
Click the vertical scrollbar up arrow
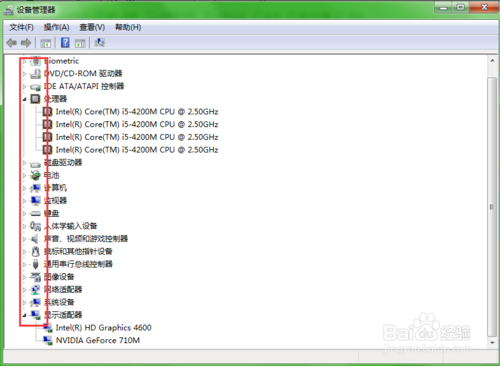coord(492,61)
